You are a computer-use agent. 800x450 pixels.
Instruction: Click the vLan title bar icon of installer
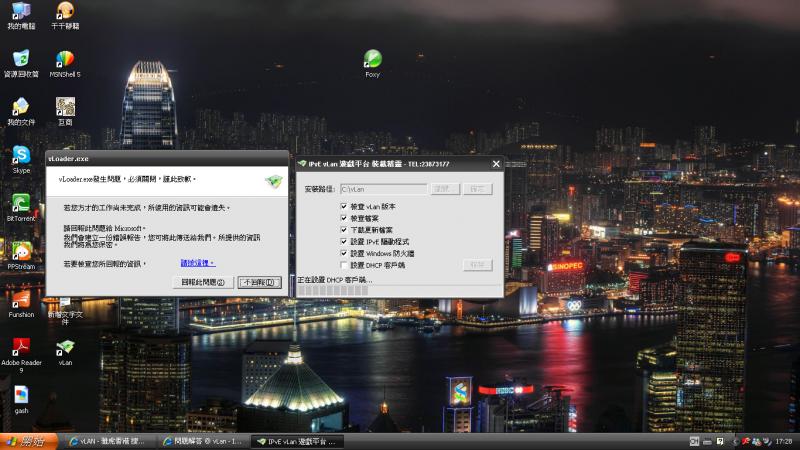(x=302, y=164)
